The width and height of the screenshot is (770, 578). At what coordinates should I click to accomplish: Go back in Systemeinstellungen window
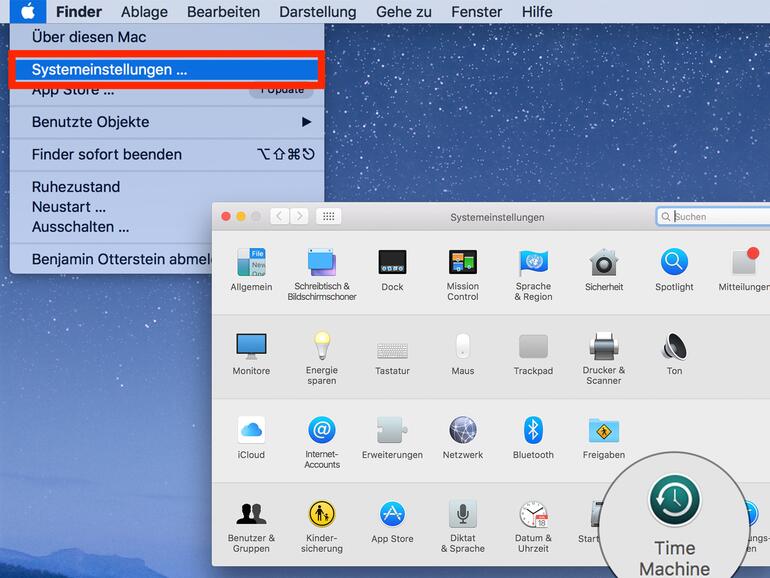click(x=279, y=216)
